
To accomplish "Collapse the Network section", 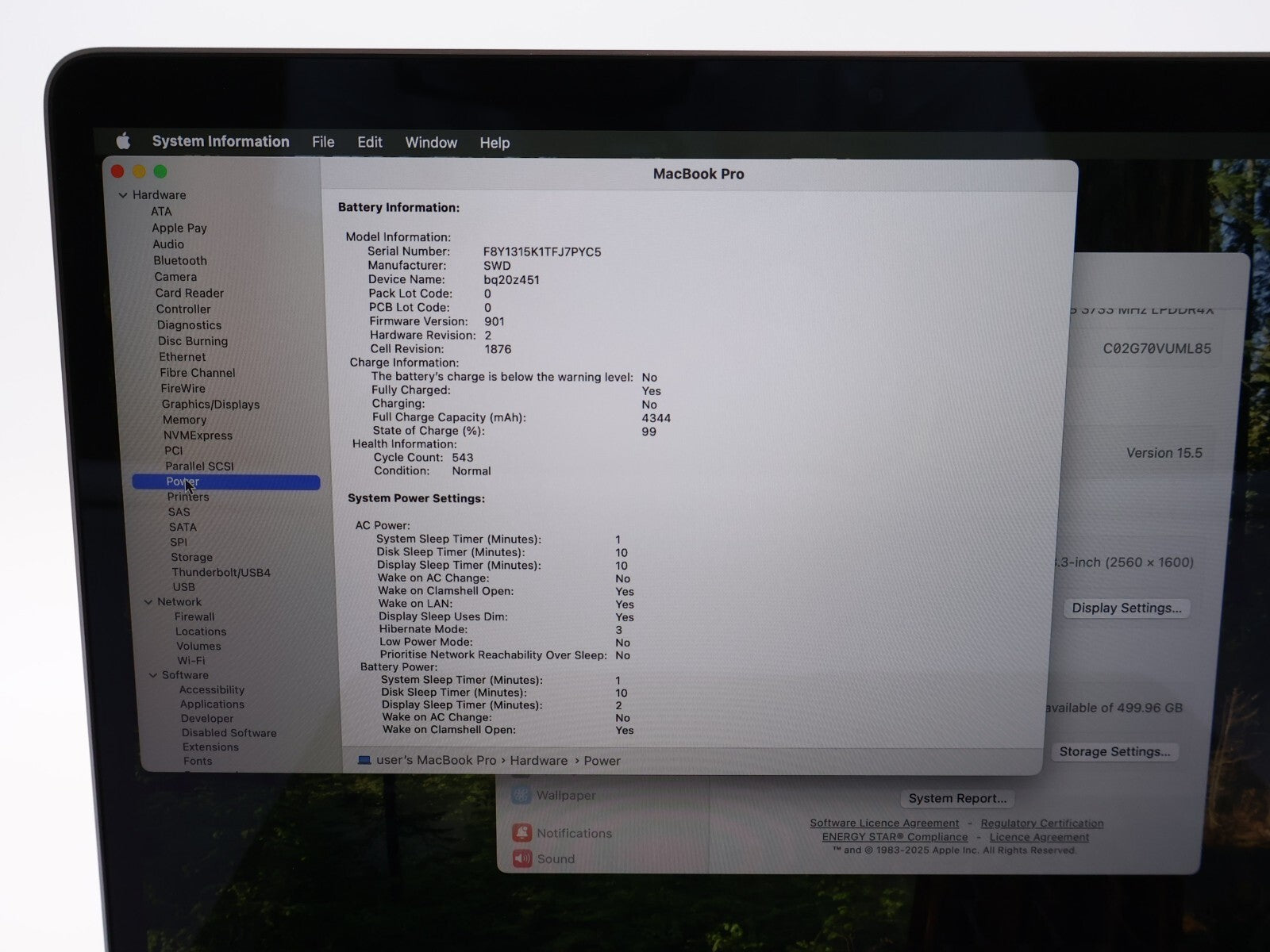I will (x=148, y=602).
